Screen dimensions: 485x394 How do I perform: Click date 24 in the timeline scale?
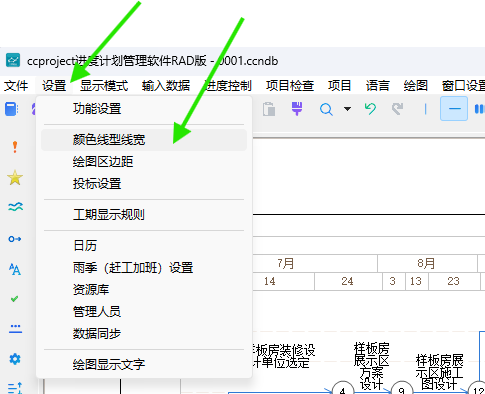[x=347, y=281]
